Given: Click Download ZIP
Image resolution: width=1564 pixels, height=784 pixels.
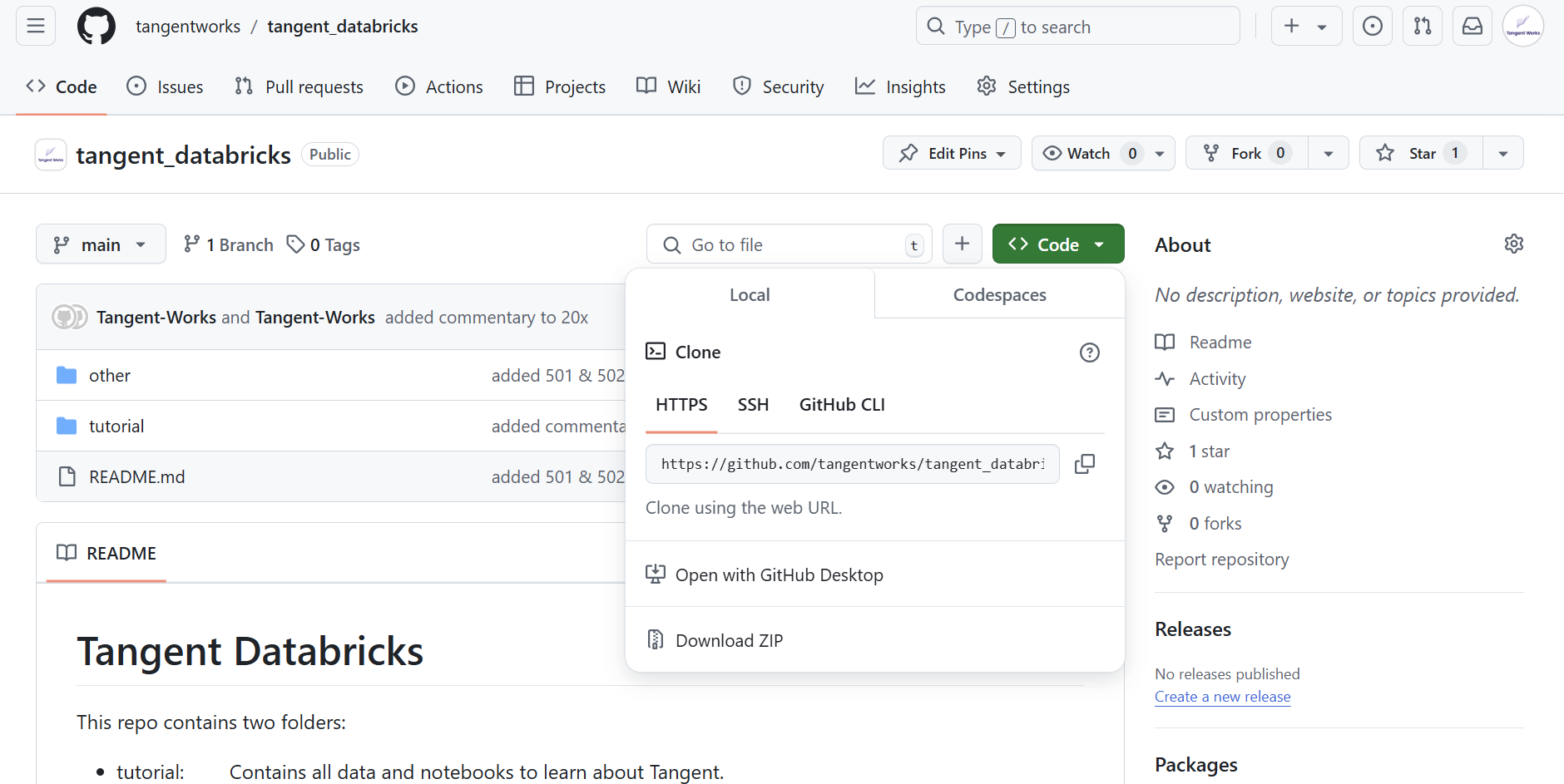Looking at the screenshot, I should (729, 640).
